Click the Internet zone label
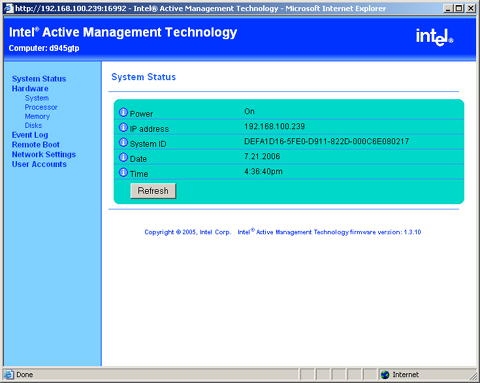The width and height of the screenshot is (480, 383). click(x=405, y=375)
